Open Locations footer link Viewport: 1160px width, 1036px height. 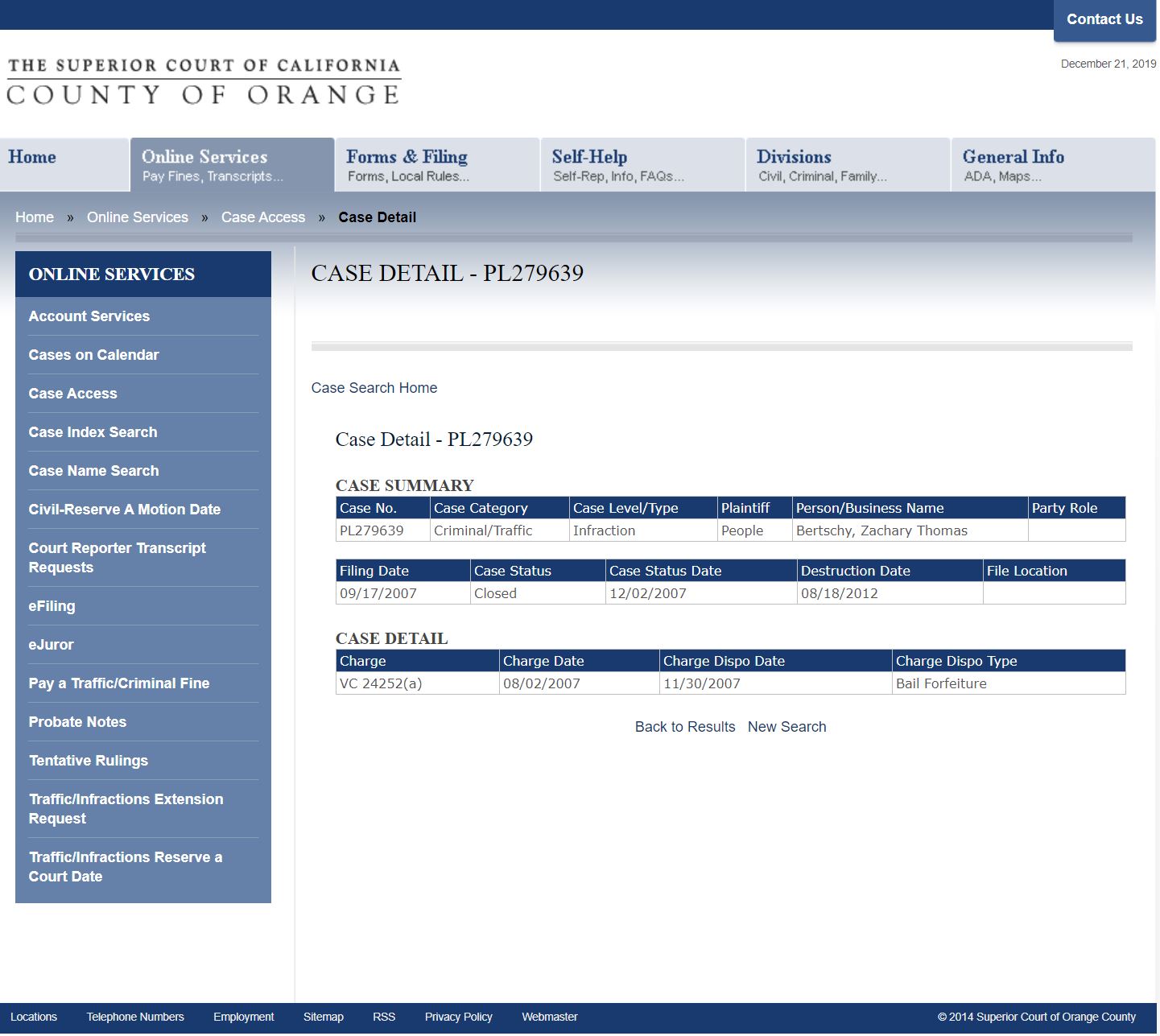pyautogui.click(x=34, y=1017)
